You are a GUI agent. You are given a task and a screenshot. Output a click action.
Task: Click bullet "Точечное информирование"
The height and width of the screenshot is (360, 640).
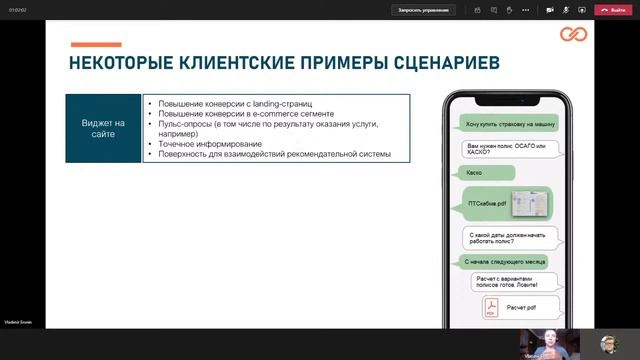tap(210, 144)
